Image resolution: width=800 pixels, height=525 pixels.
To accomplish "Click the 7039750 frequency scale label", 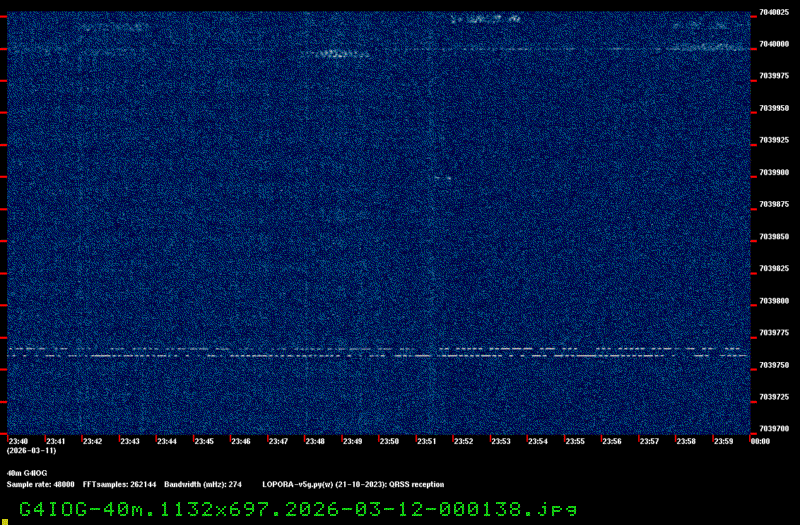I will (x=774, y=365).
